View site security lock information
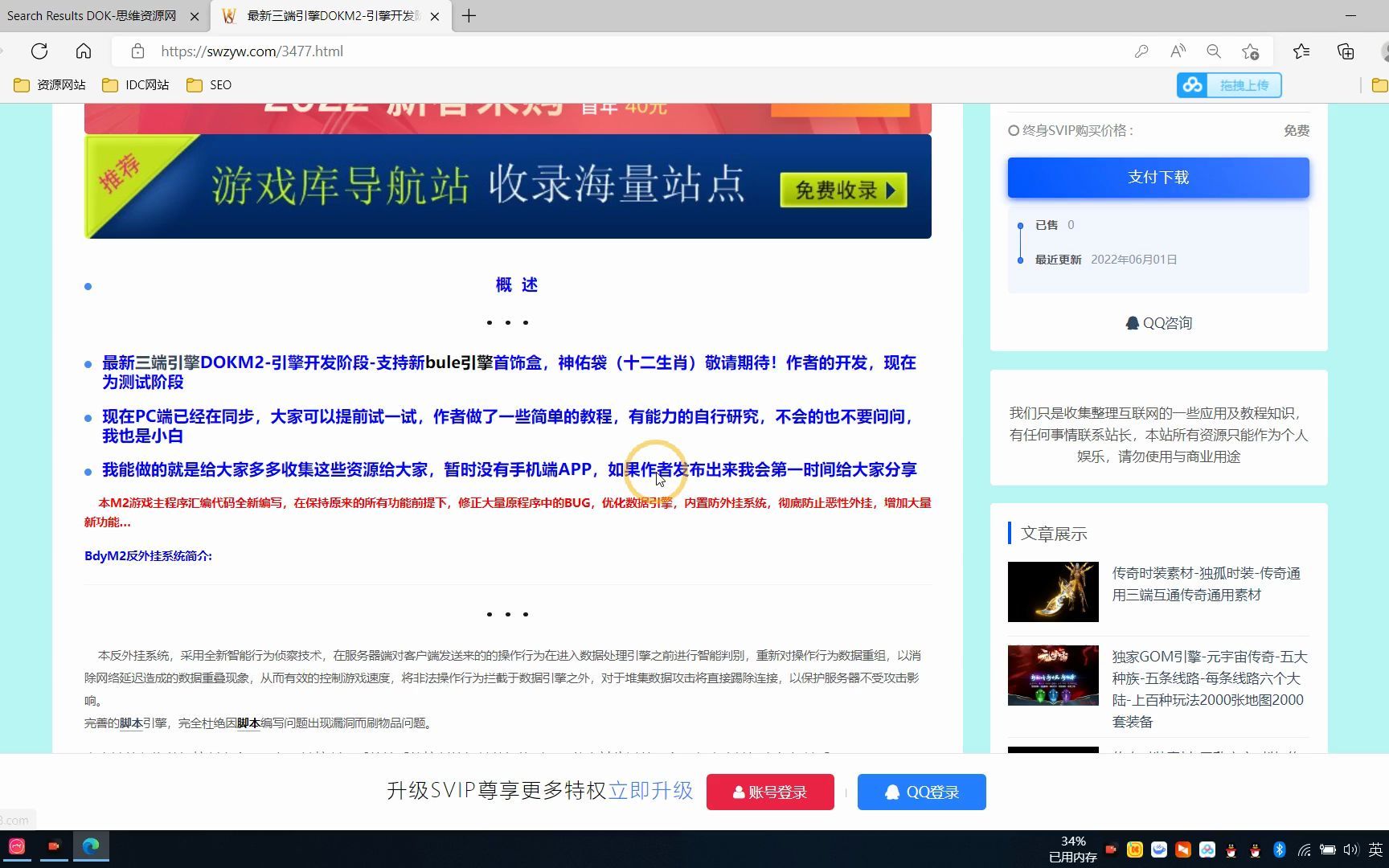1389x868 pixels. (x=137, y=51)
